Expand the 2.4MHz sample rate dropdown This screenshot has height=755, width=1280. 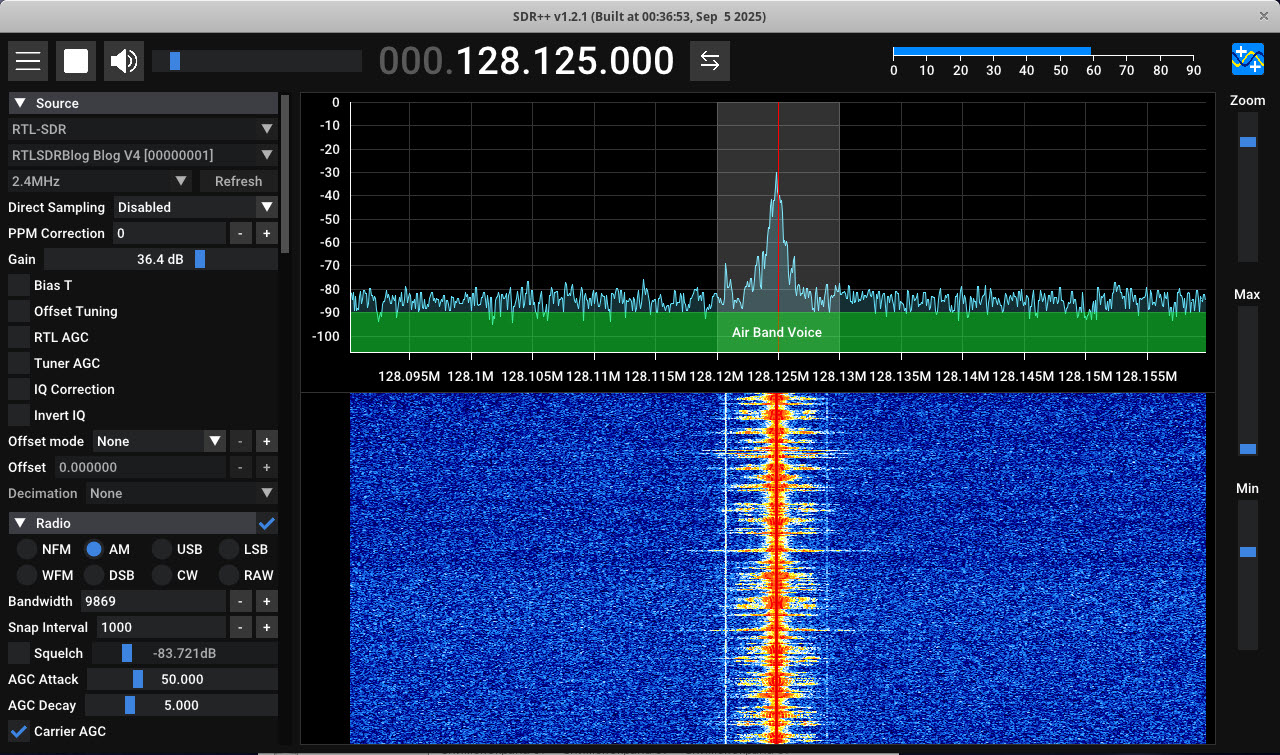[x=98, y=181]
